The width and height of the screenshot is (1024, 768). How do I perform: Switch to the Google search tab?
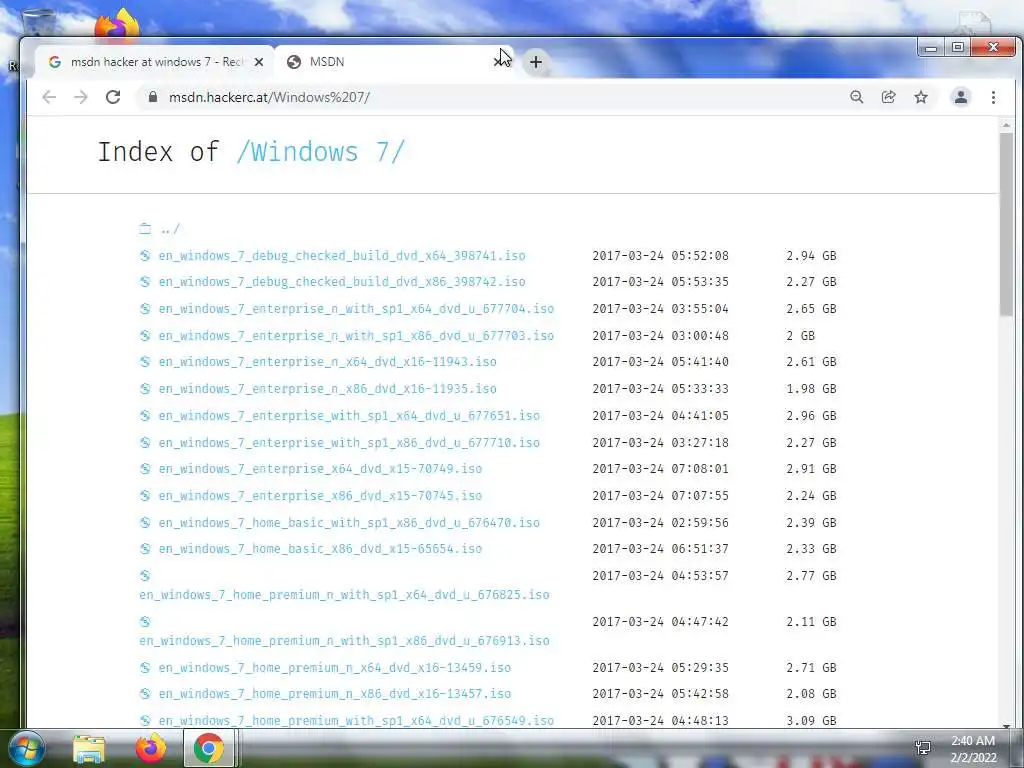click(x=153, y=62)
